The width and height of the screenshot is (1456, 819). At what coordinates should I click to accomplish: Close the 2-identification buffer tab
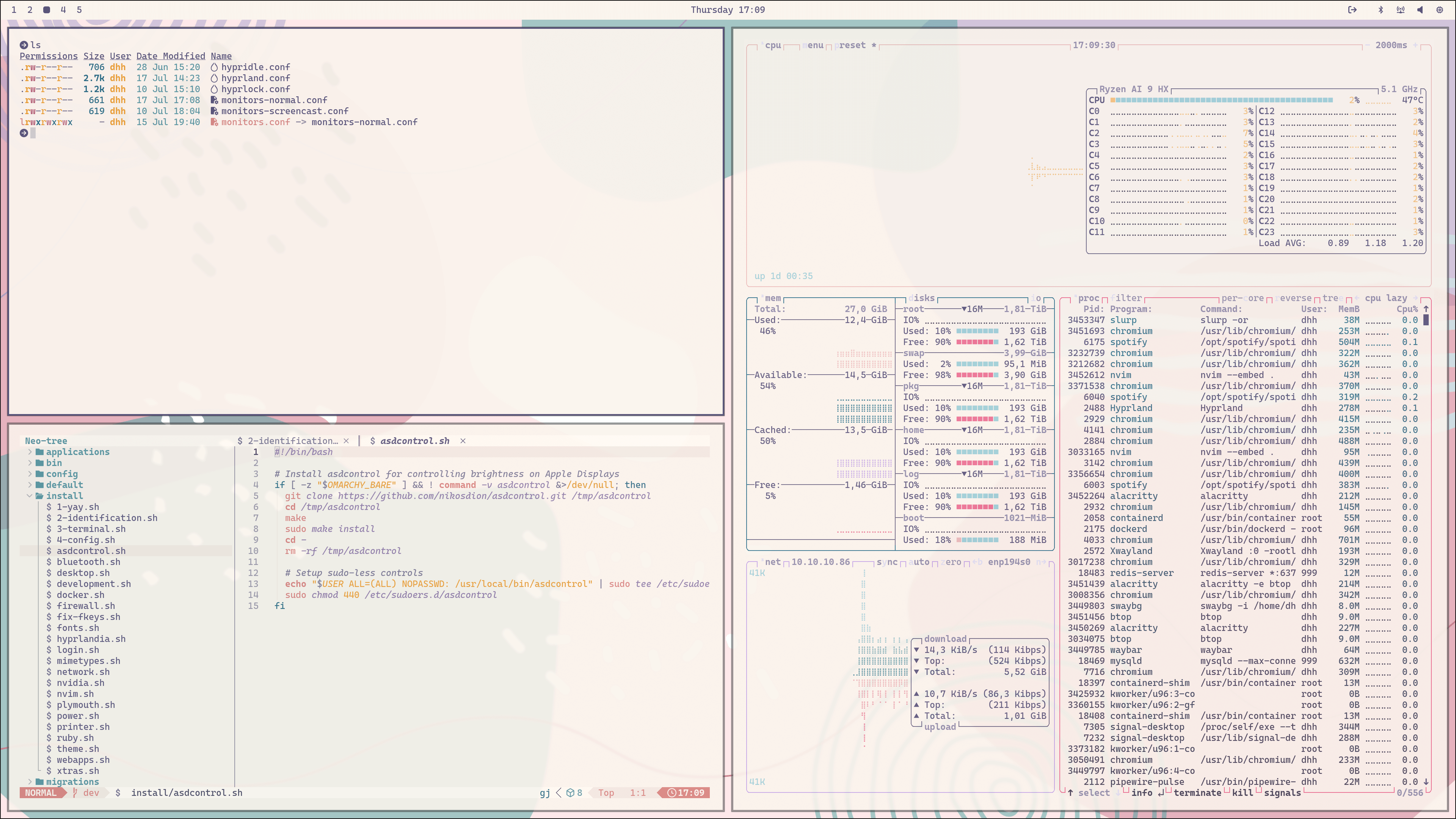(x=346, y=441)
